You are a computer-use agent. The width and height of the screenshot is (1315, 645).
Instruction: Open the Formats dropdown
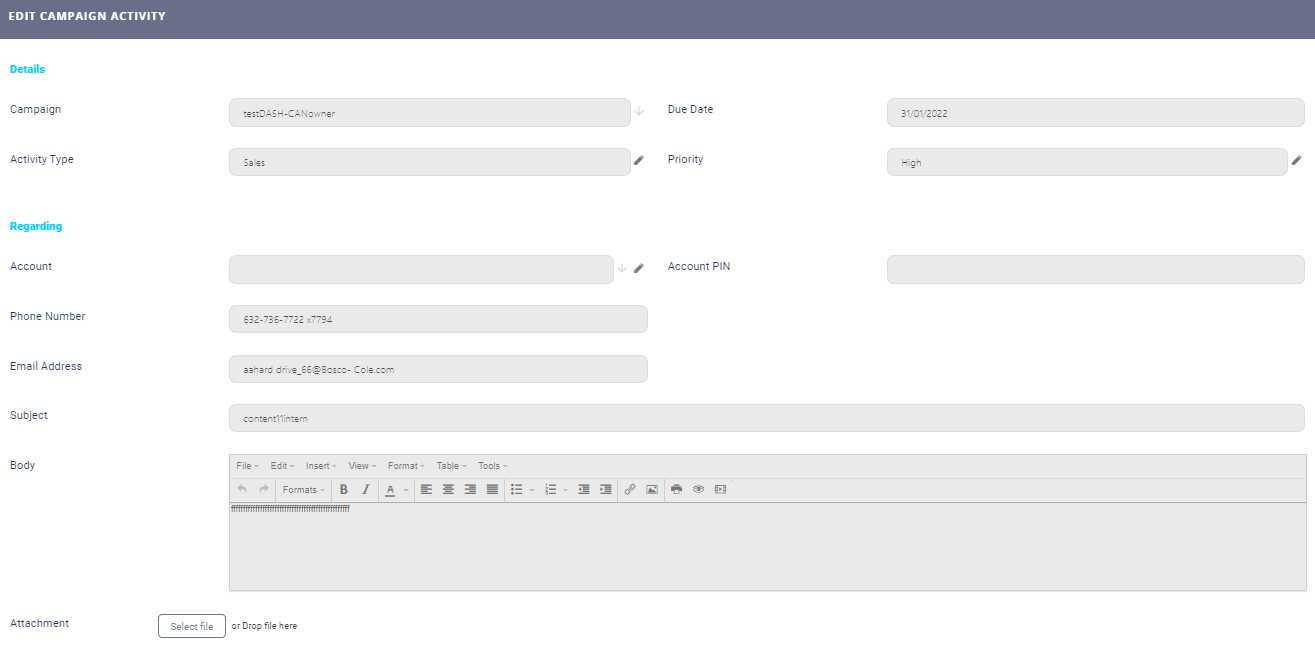[x=303, y=490]
